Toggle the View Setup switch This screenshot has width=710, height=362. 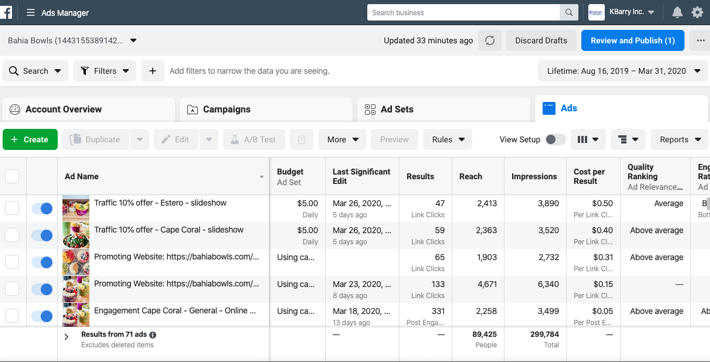click(555, 140)
